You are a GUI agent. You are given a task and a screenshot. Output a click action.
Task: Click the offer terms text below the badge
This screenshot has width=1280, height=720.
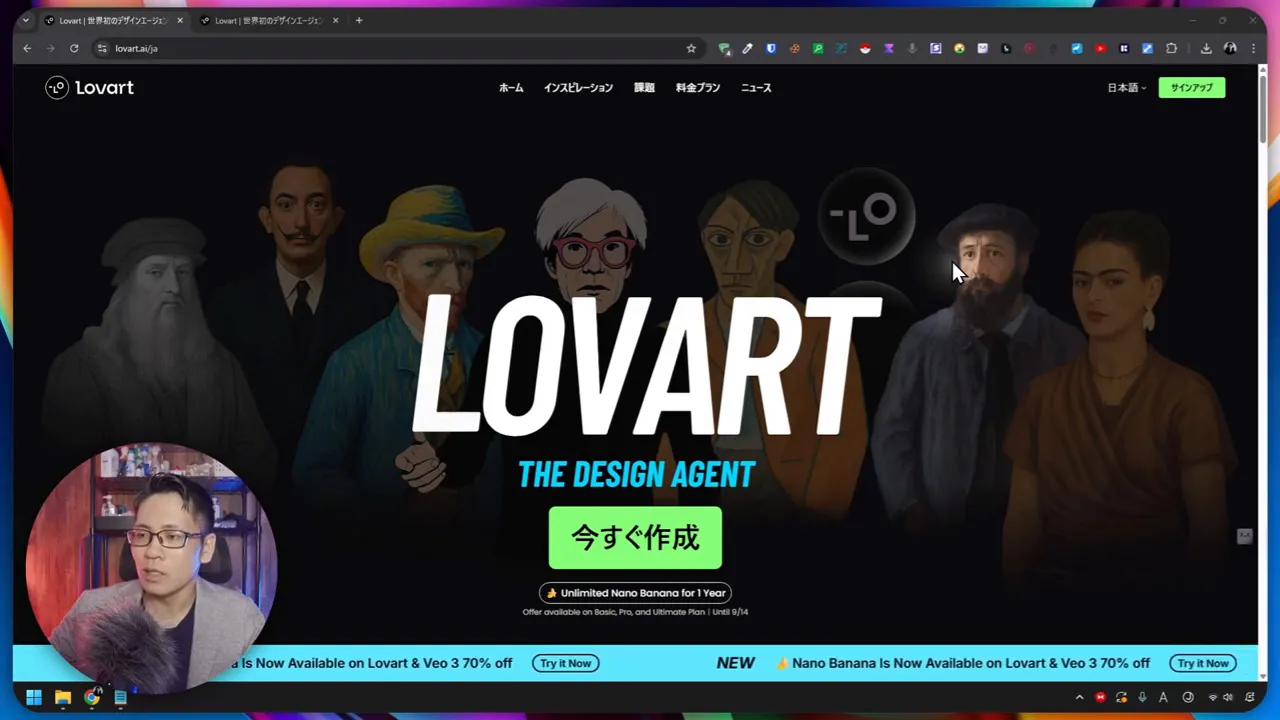point(635,612)
